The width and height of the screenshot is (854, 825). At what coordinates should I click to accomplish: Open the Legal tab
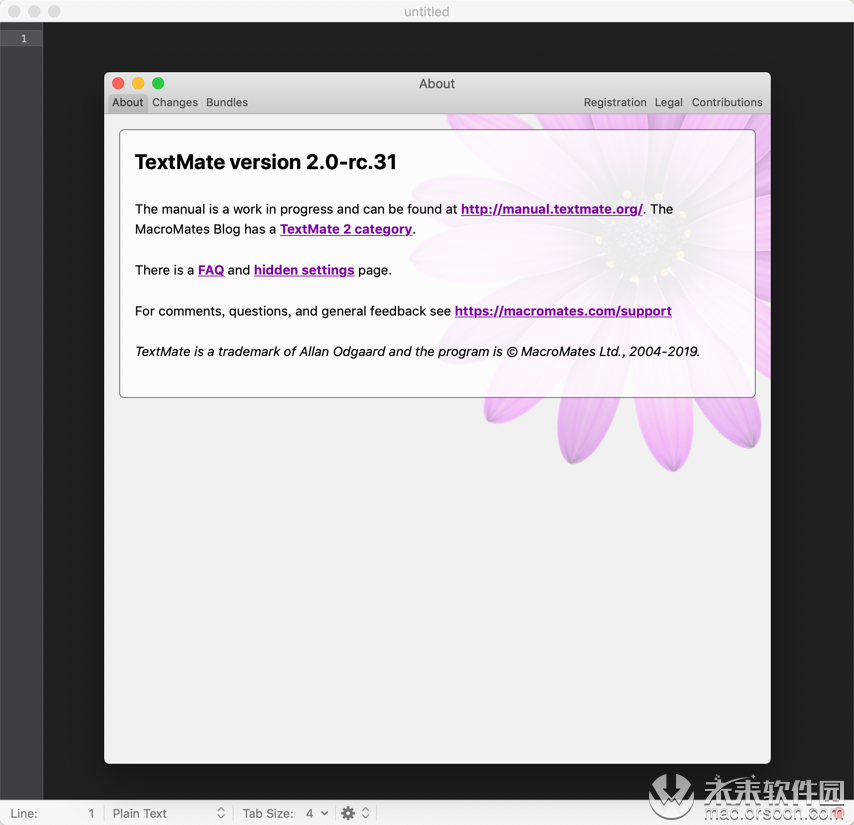click(668, 102)
